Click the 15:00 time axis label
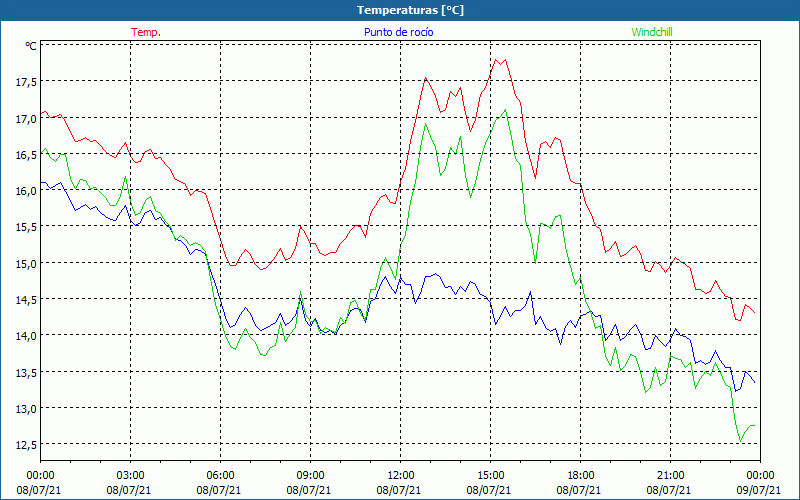Image resolution: width=800 pixels, height=500 pixels. pyautogui.click(x=490, y=475)
